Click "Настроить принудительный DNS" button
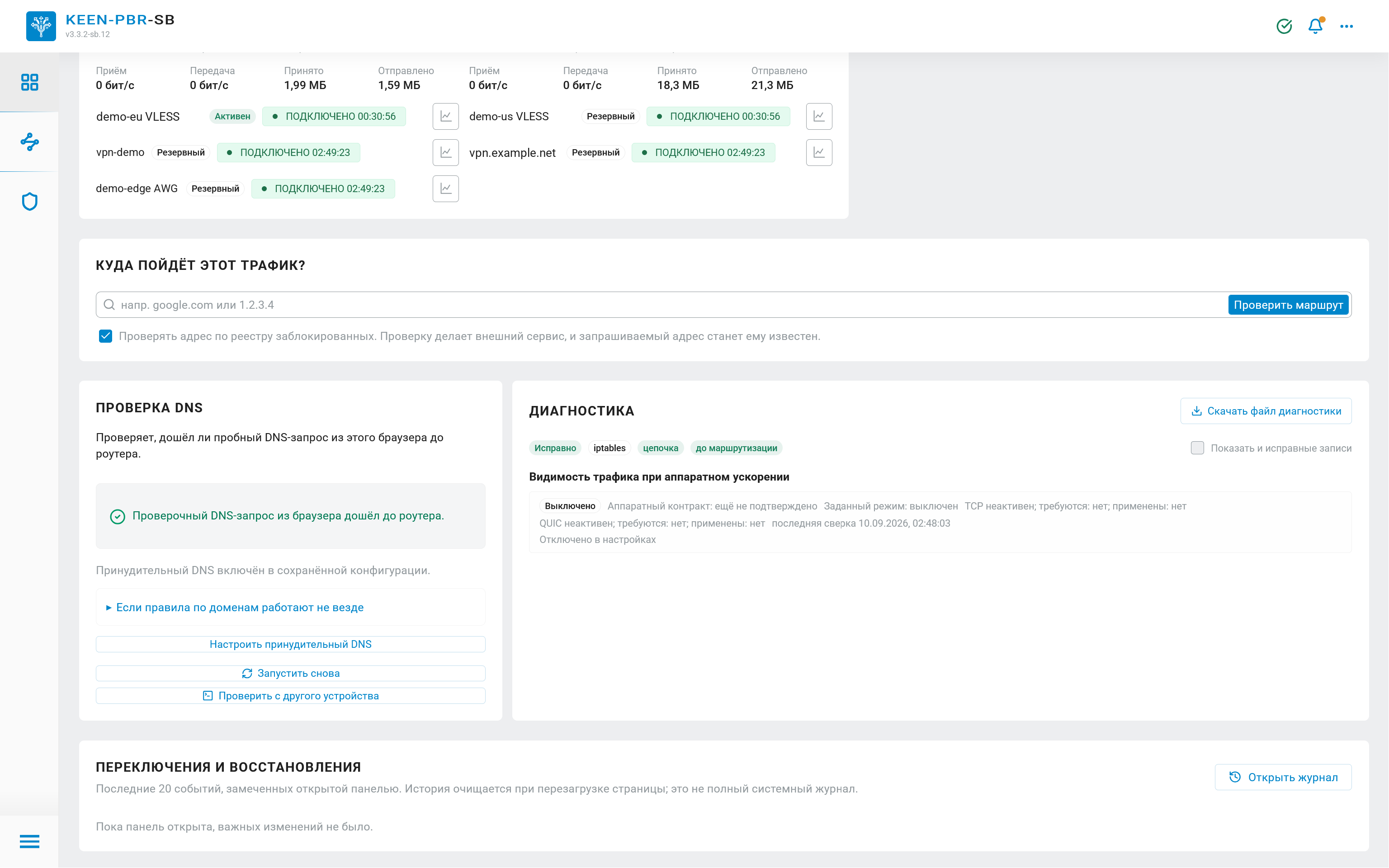Screen dimensions: 1389x868 pos(290,644)
